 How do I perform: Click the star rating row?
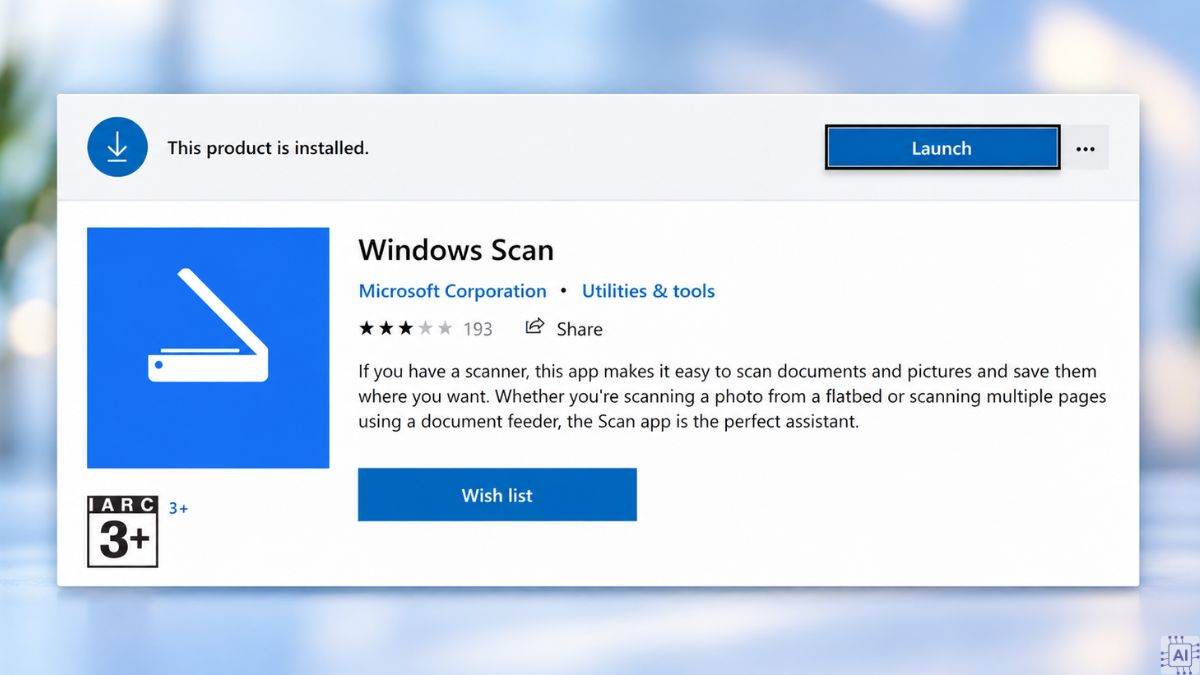[x=405, y=328]
